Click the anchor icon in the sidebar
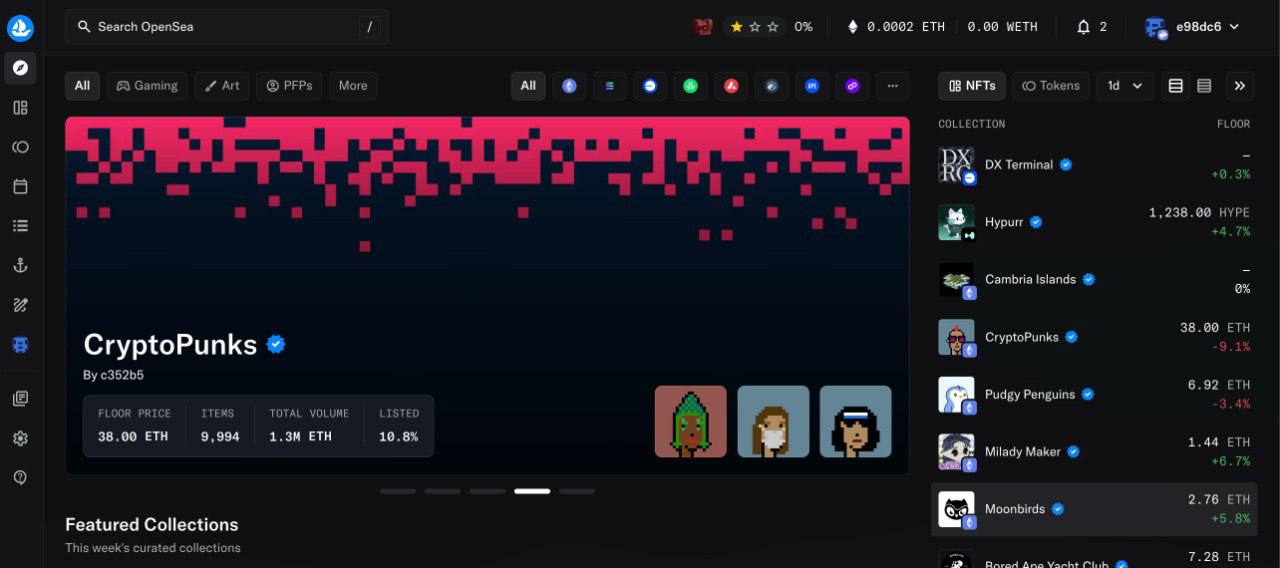 click(x=20, y=265)
